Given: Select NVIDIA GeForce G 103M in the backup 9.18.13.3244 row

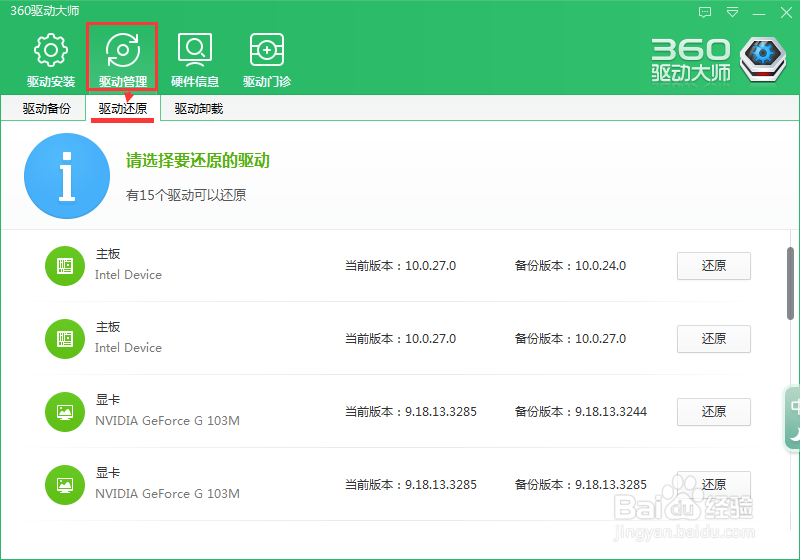Looking at the screenshot, I should click(x=167, y=421).
